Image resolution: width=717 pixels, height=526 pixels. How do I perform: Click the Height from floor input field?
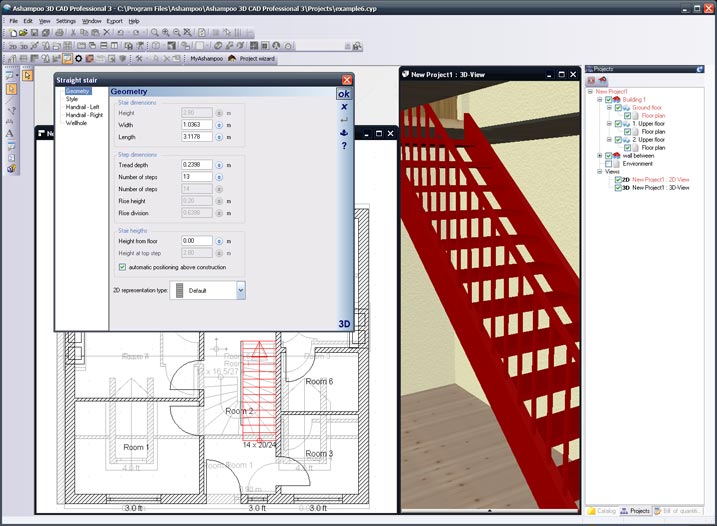coord(197,241)
